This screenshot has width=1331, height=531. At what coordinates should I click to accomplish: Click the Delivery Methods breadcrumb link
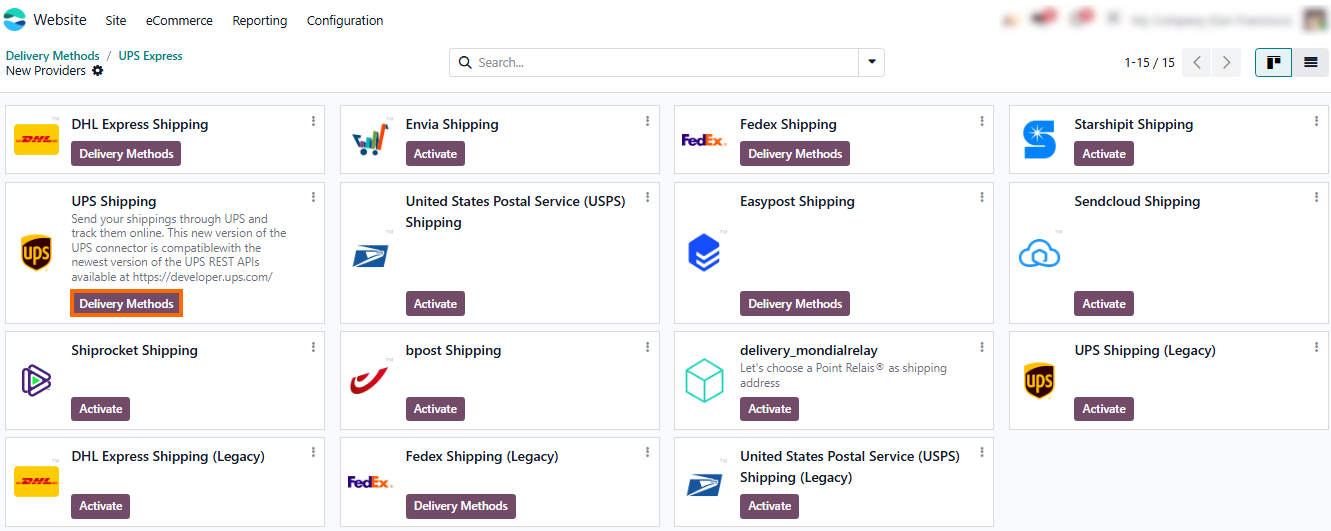point(53,56)
